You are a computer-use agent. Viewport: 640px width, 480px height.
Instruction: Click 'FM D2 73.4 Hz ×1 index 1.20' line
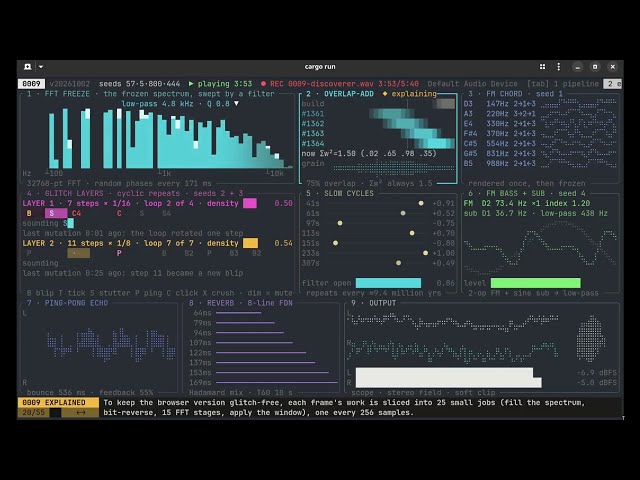coord(527,203)
